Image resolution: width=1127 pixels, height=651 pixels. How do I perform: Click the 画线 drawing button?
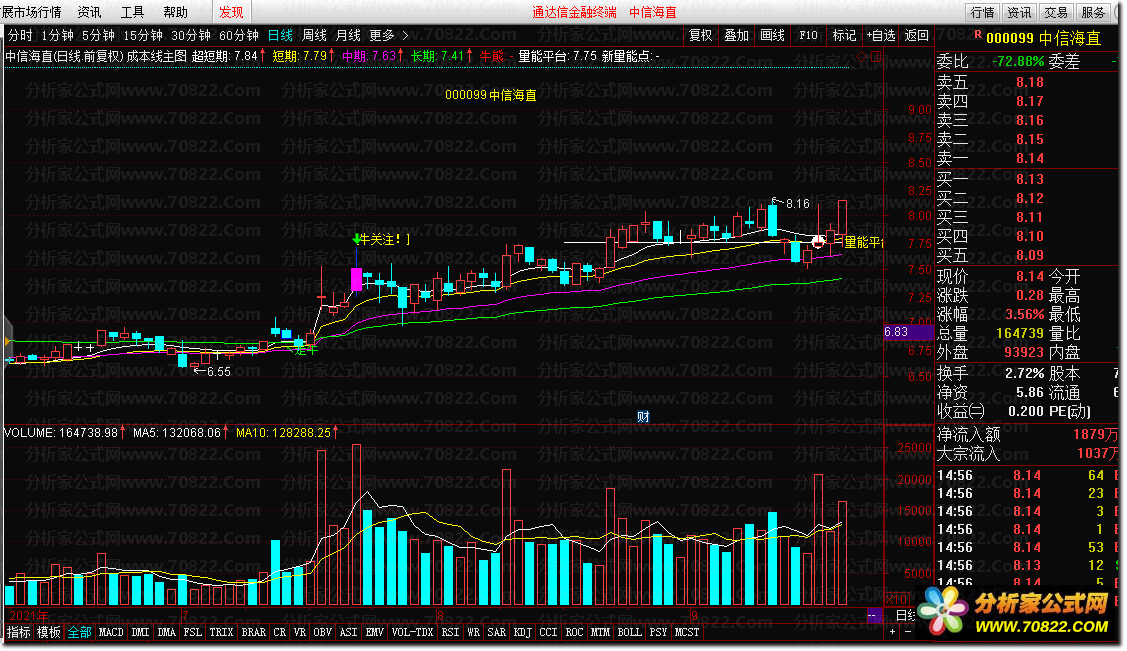click(772, 35)
